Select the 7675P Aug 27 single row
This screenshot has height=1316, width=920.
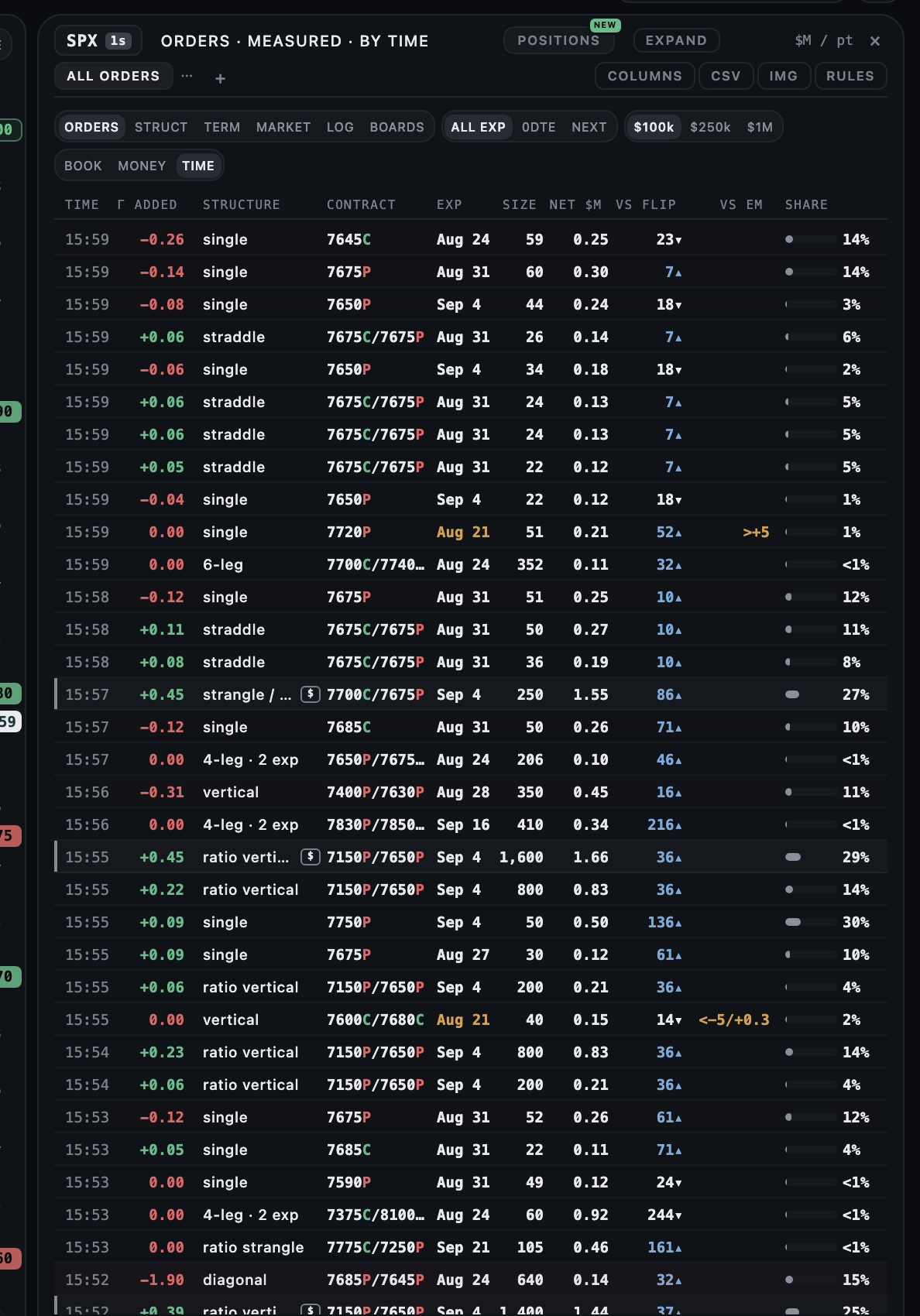click(471, 954)
